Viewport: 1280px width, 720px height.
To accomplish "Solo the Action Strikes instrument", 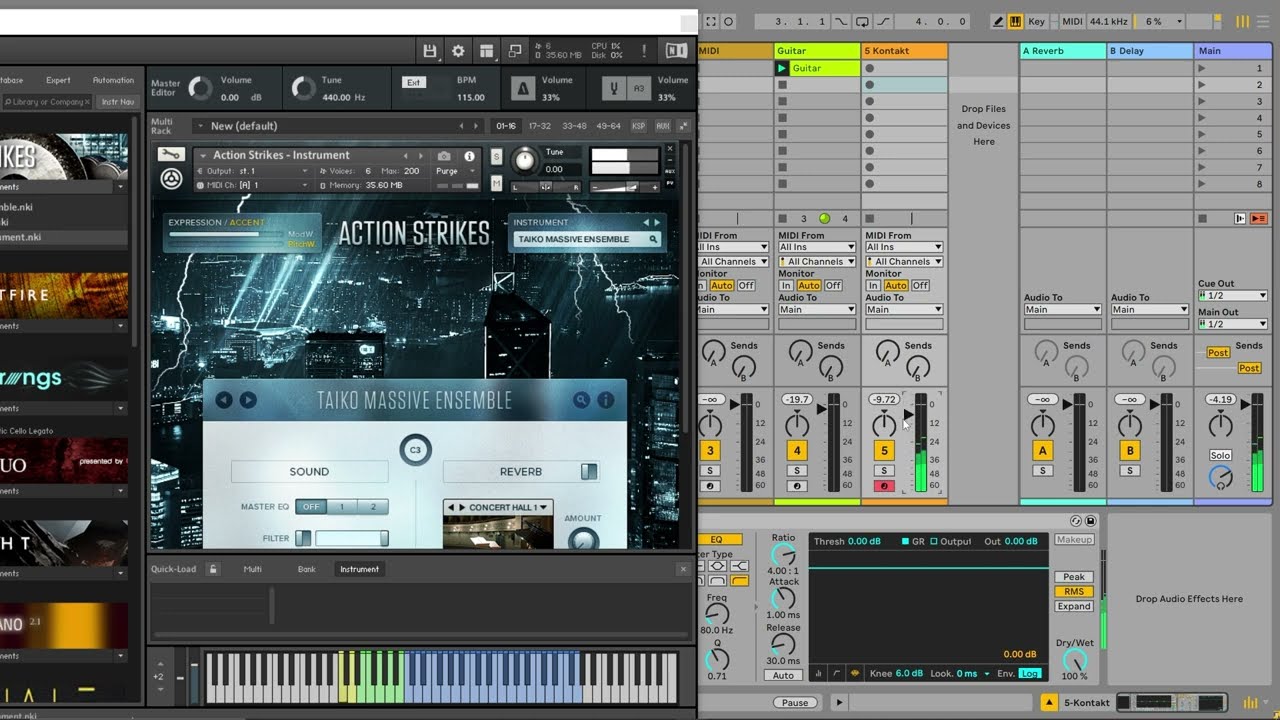I will 496,156.
